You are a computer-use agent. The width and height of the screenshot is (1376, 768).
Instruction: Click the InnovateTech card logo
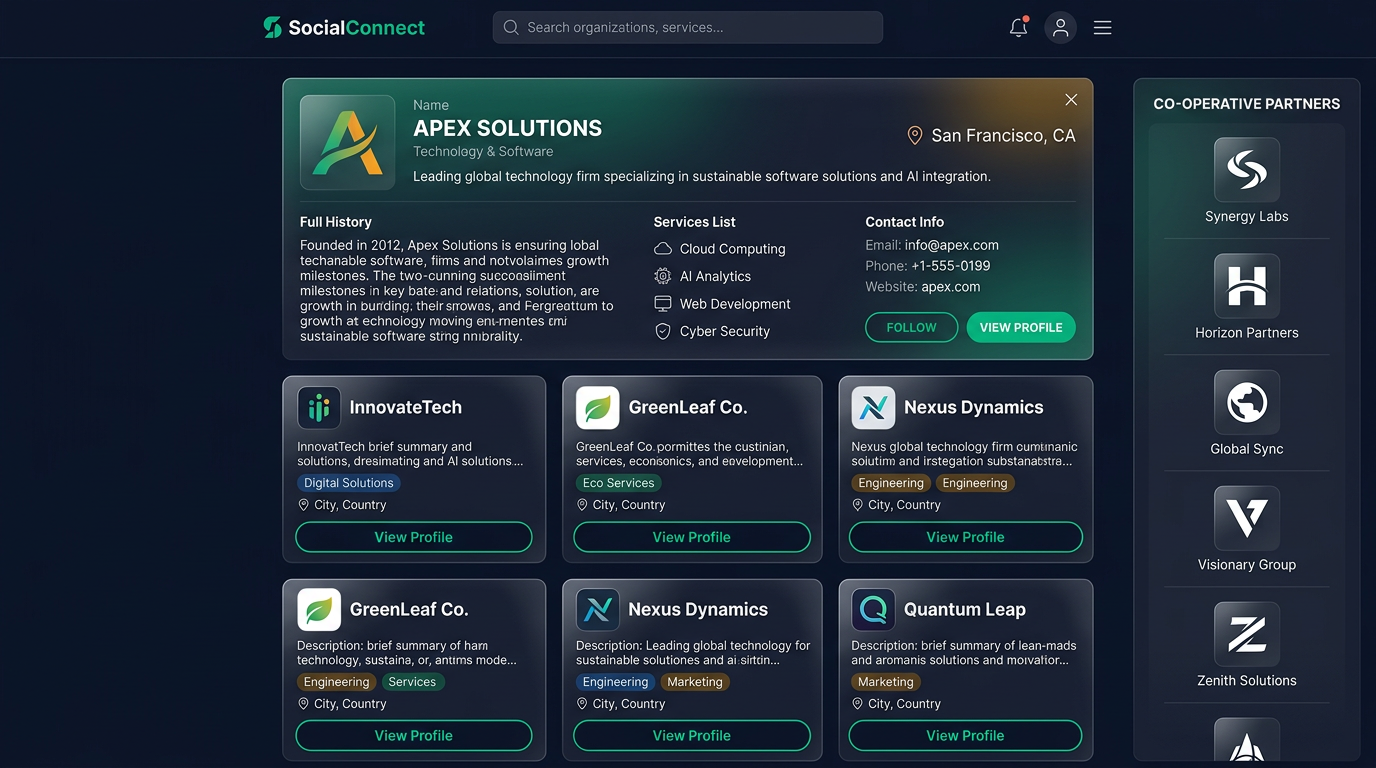(319, 408)
